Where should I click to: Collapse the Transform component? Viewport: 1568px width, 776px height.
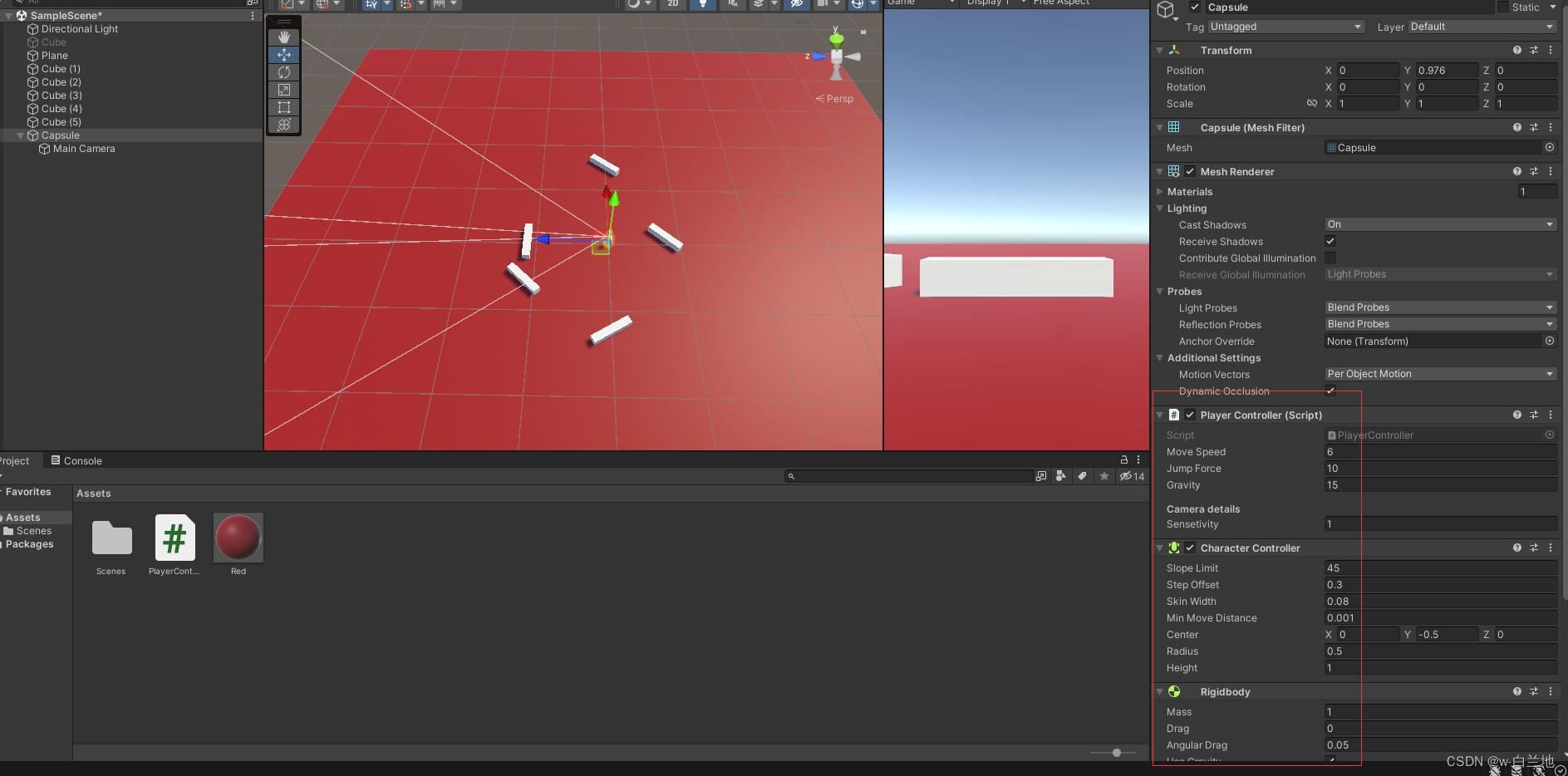click(1160, 51)
